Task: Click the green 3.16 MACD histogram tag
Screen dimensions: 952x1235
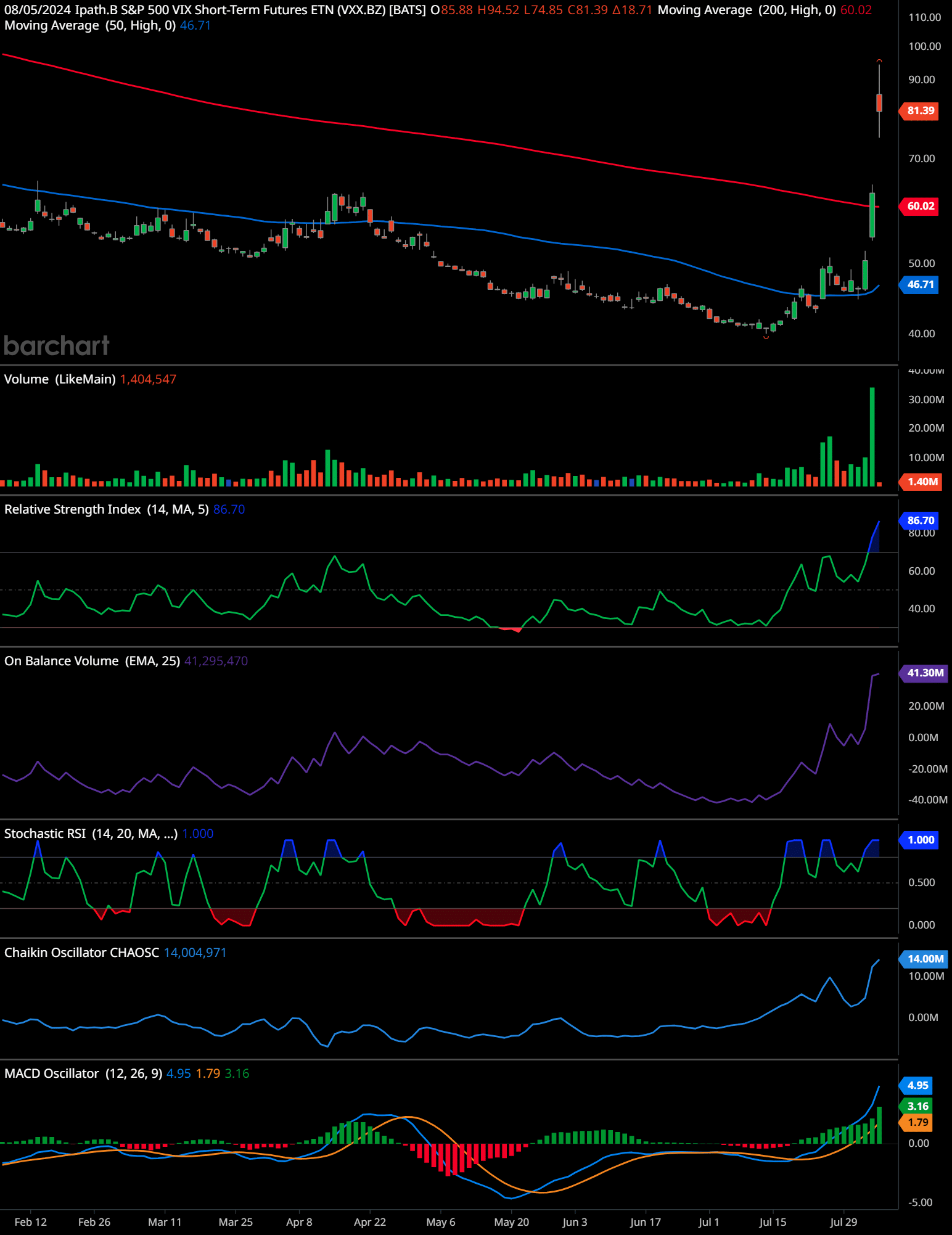Action: (916, 1106)
